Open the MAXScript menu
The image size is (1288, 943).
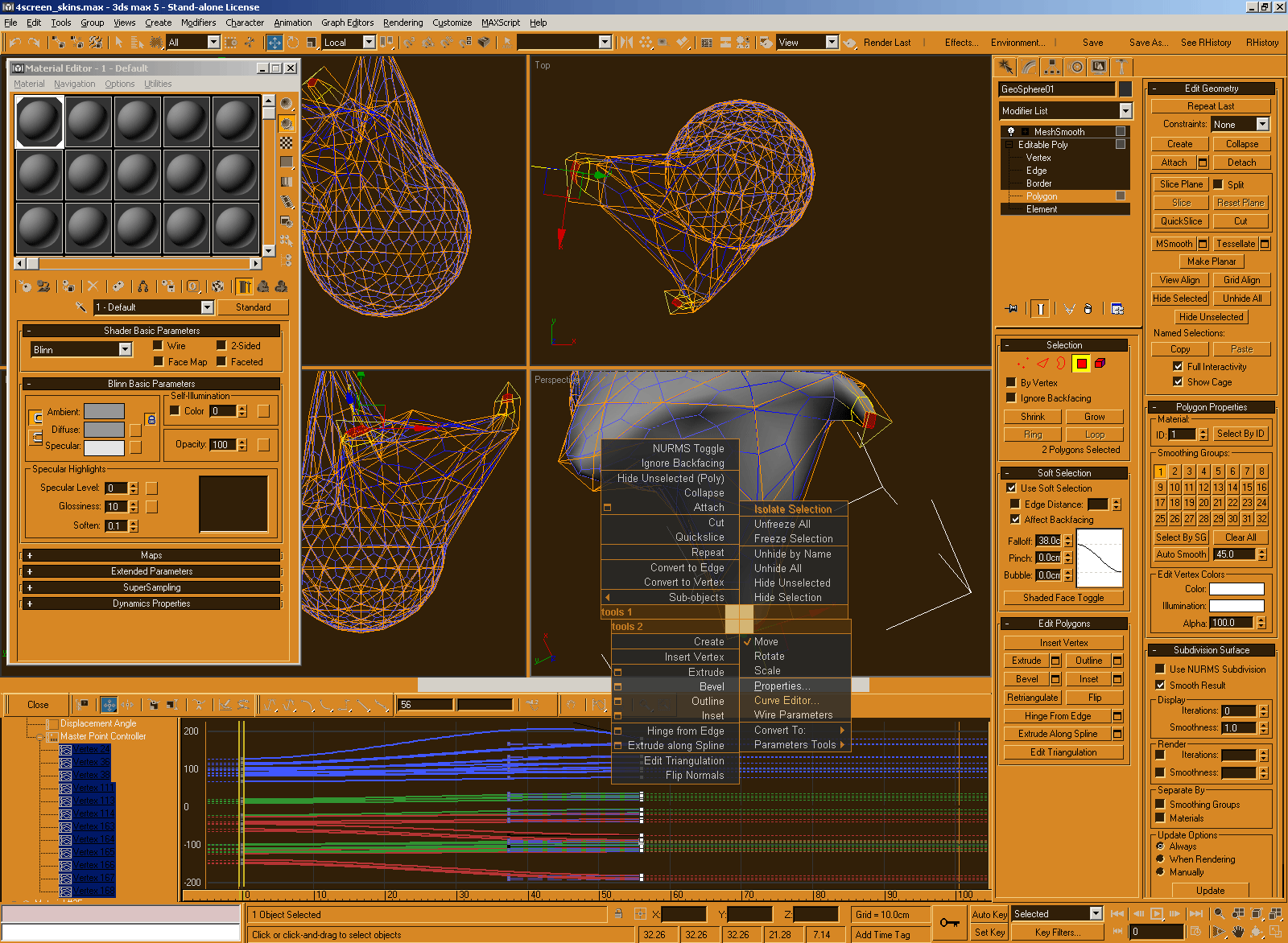501,23
